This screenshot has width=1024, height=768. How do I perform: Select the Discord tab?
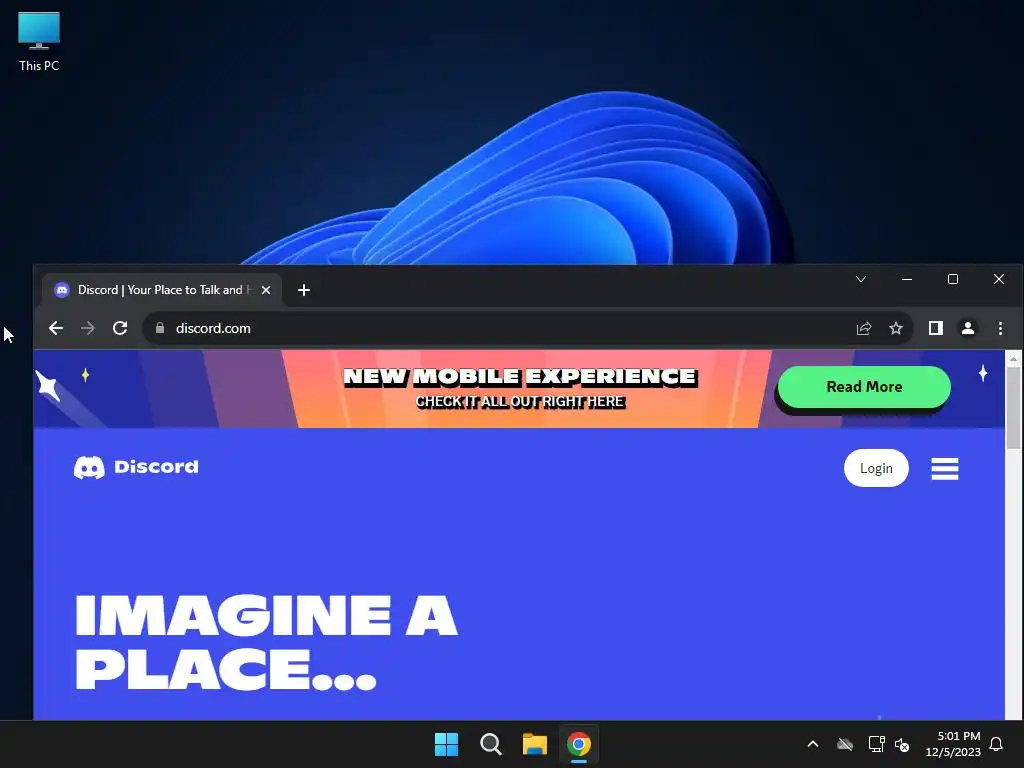pos(161,290)
